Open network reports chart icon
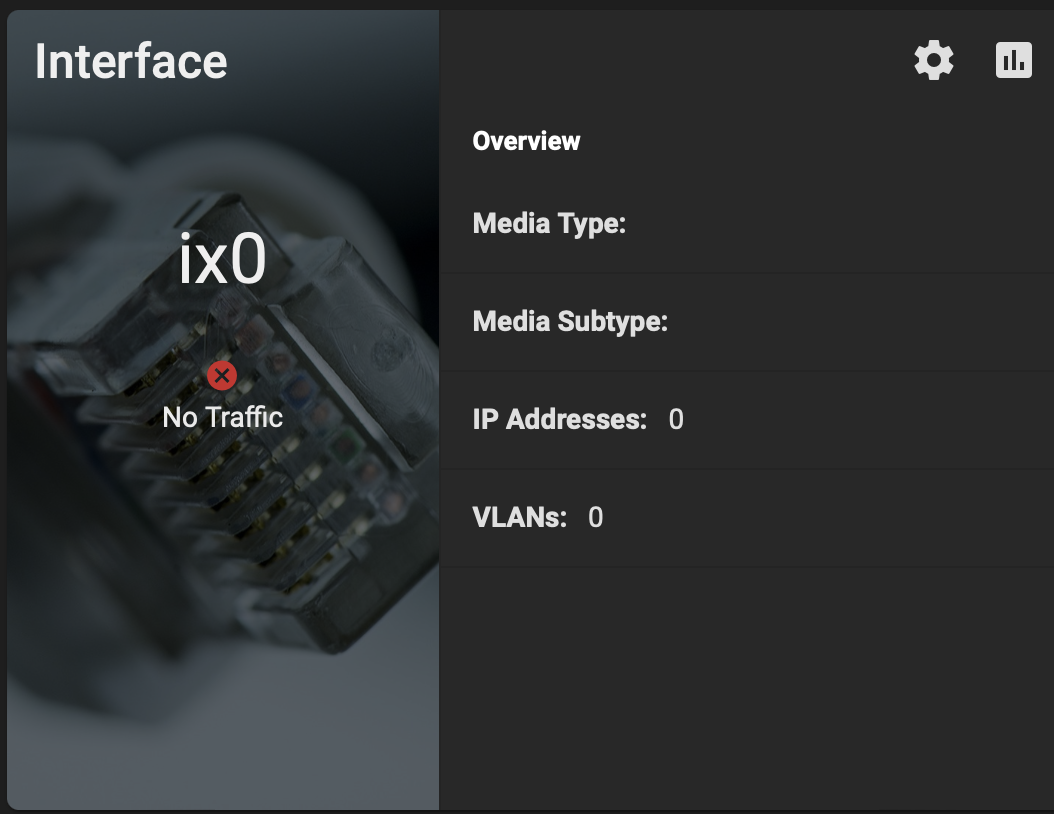The width and height of the screenshot is (1054, 814). (x=1014, y=60)
